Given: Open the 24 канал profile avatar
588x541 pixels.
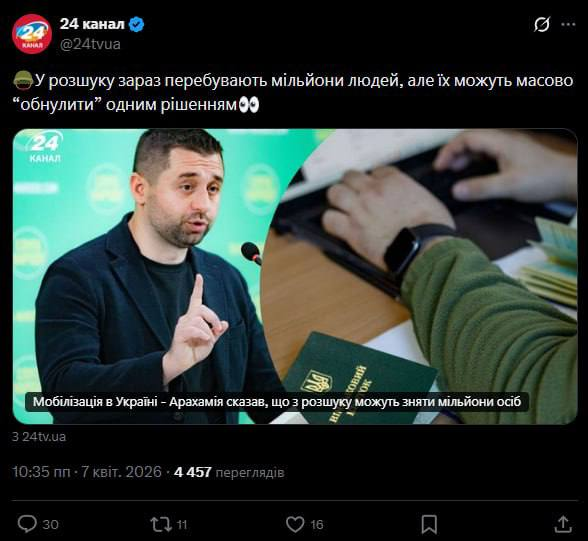Looking at the screenshot, I should [x=32, y=34].
